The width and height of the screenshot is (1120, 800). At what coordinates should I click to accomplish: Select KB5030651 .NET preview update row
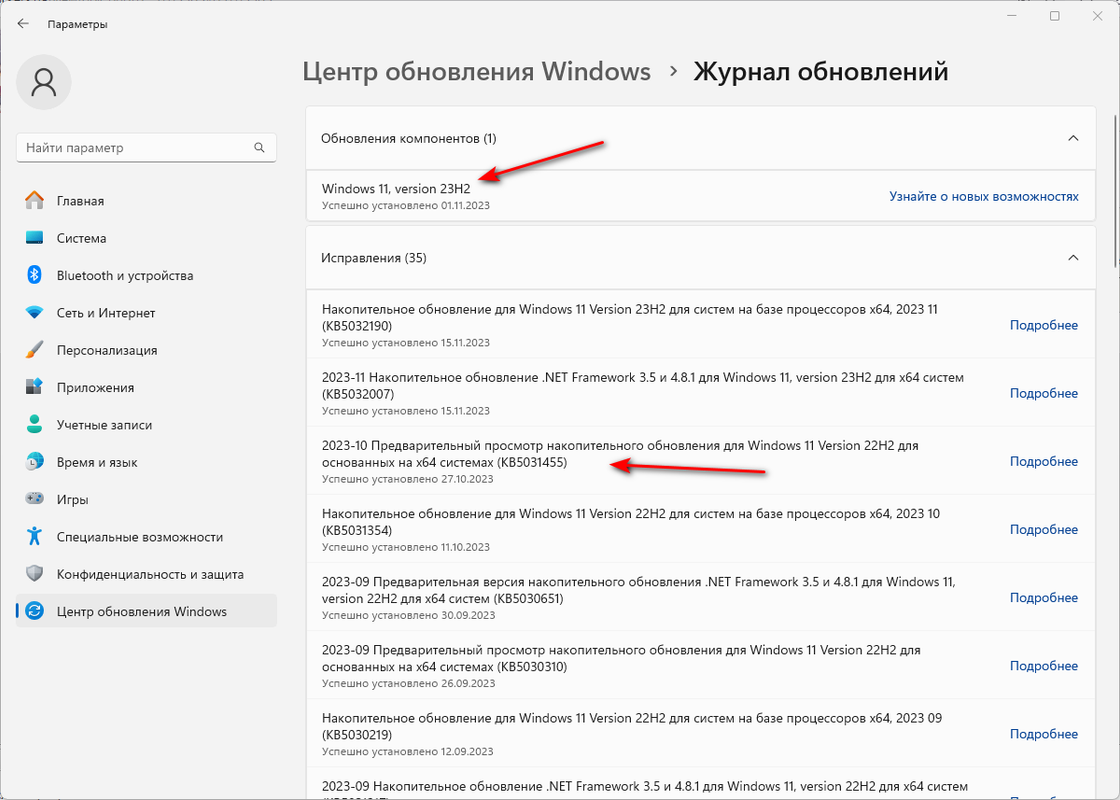(701, 597)
